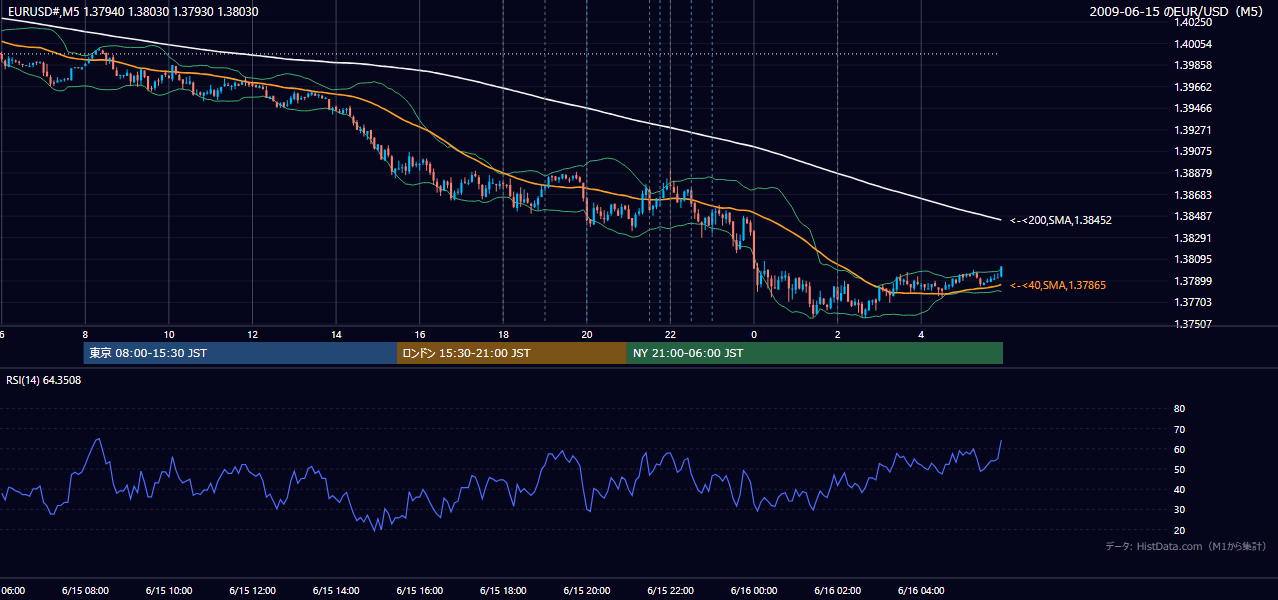Click hour tick 14 under the price chart

[x=336, y=335]
